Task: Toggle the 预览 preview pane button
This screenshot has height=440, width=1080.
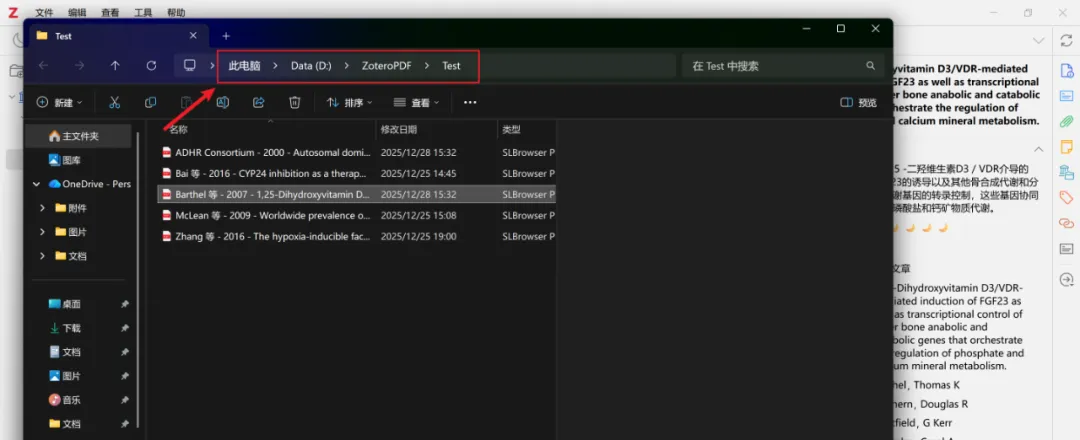Action: [859, 103]
